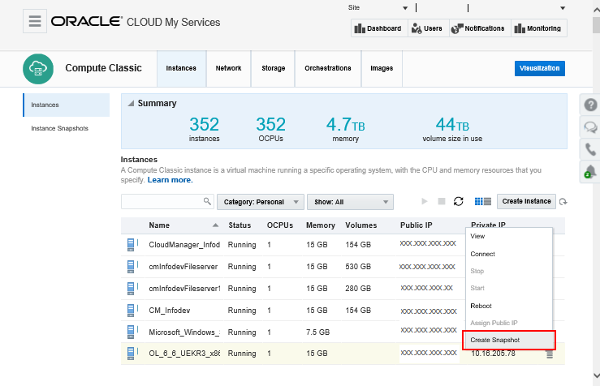Click the Memory column header
The width and height of the screenshot is (600, 386).
pyautogui.click(x=320, y=226)
